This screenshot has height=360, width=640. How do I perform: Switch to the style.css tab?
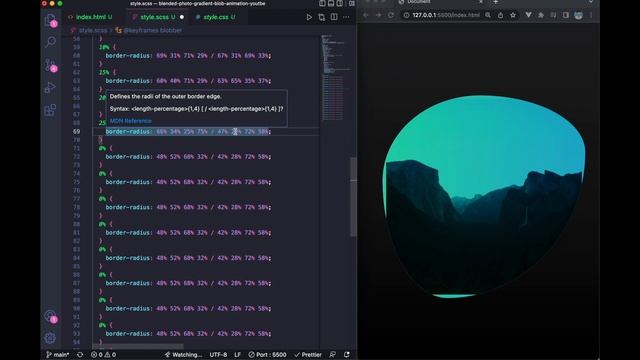pos(216,17)
